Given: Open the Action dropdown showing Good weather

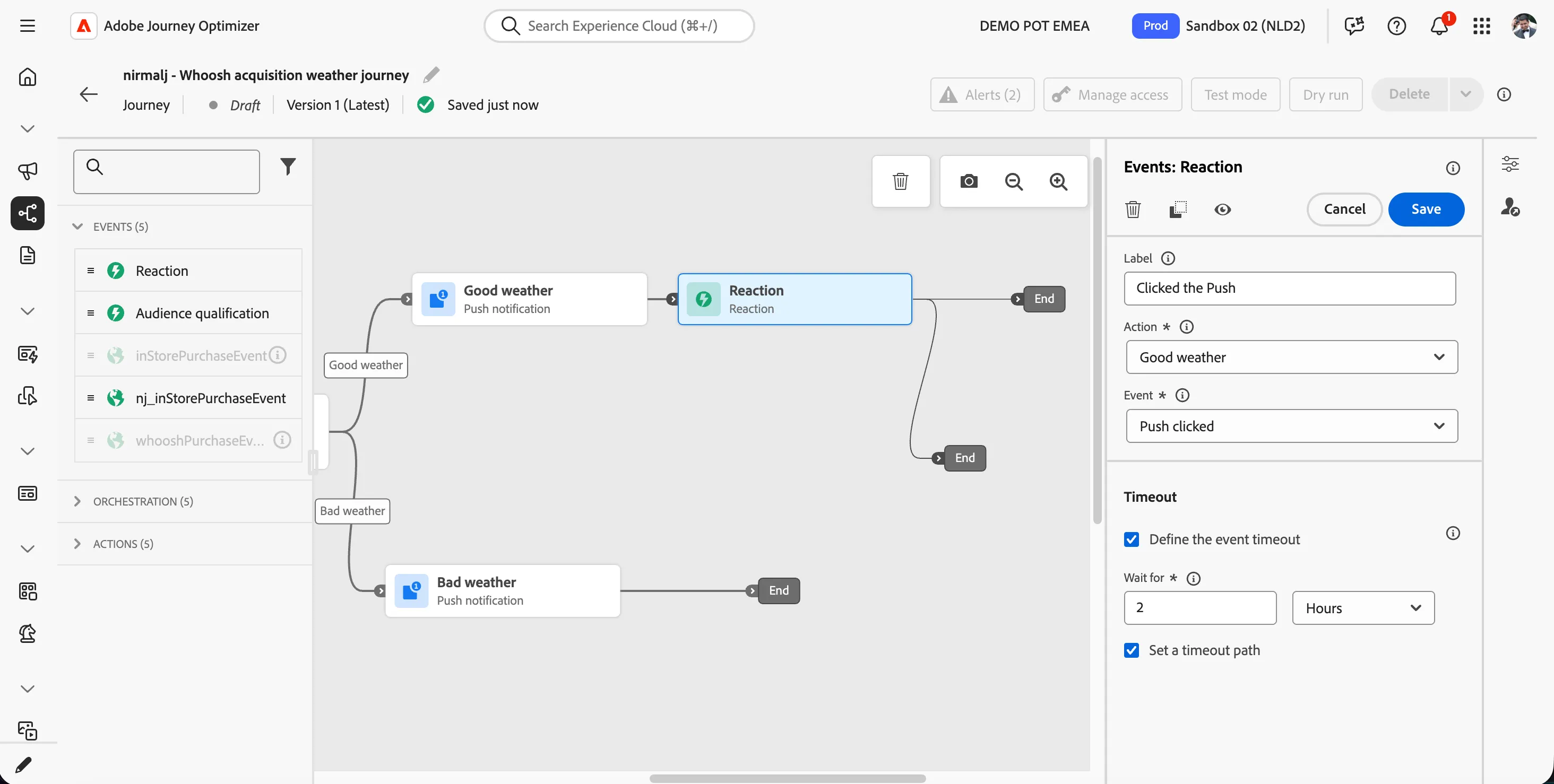Looking at the screenshot, I should click(1292, 357).
